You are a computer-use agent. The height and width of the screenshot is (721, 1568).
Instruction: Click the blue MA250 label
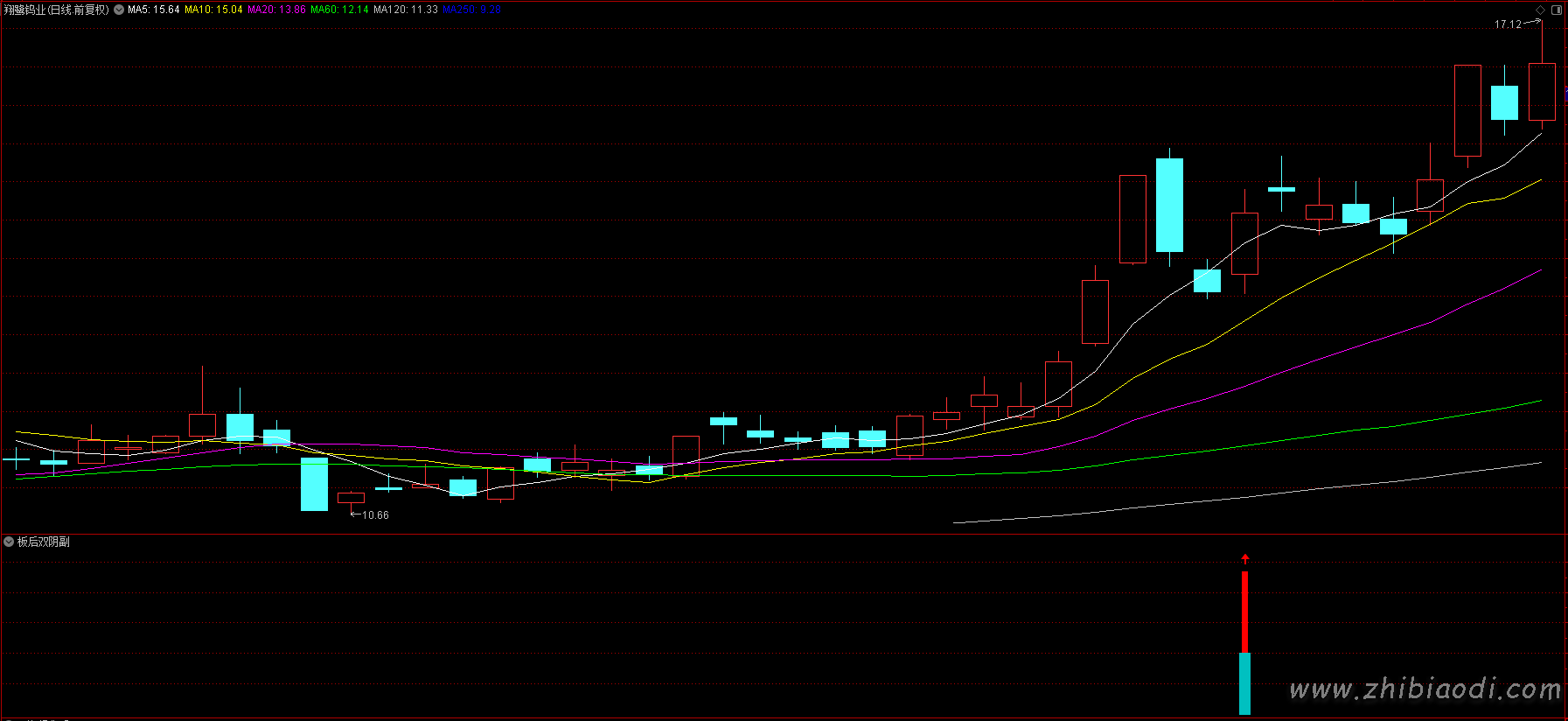coord(471,10)
